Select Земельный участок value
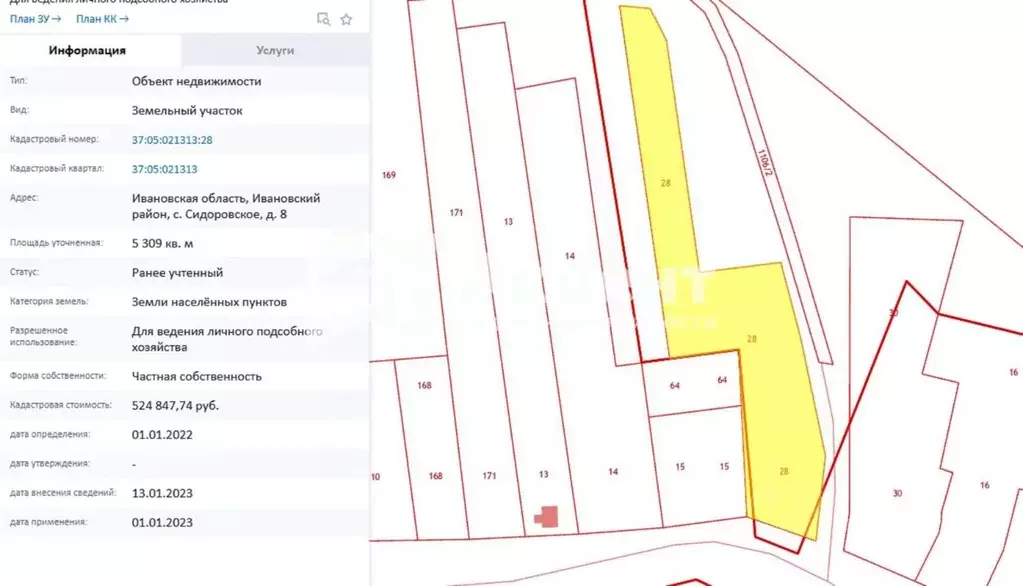 [187, 111]
